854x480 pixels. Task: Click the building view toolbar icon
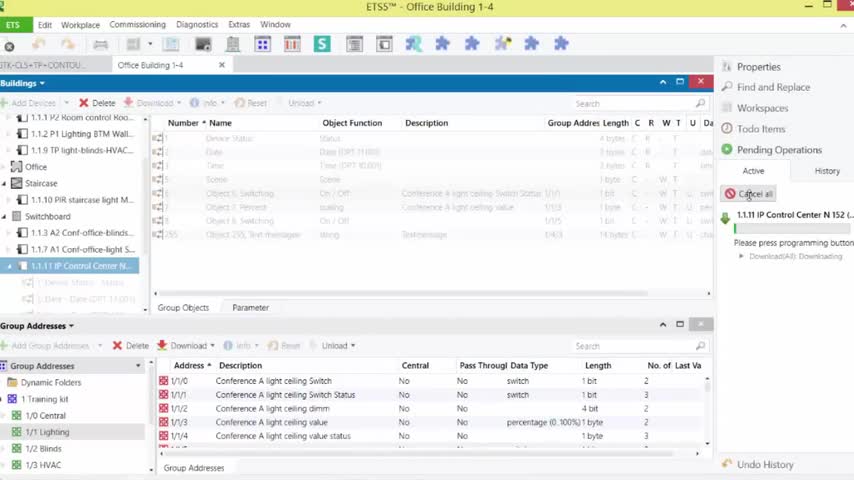[233, 44]
